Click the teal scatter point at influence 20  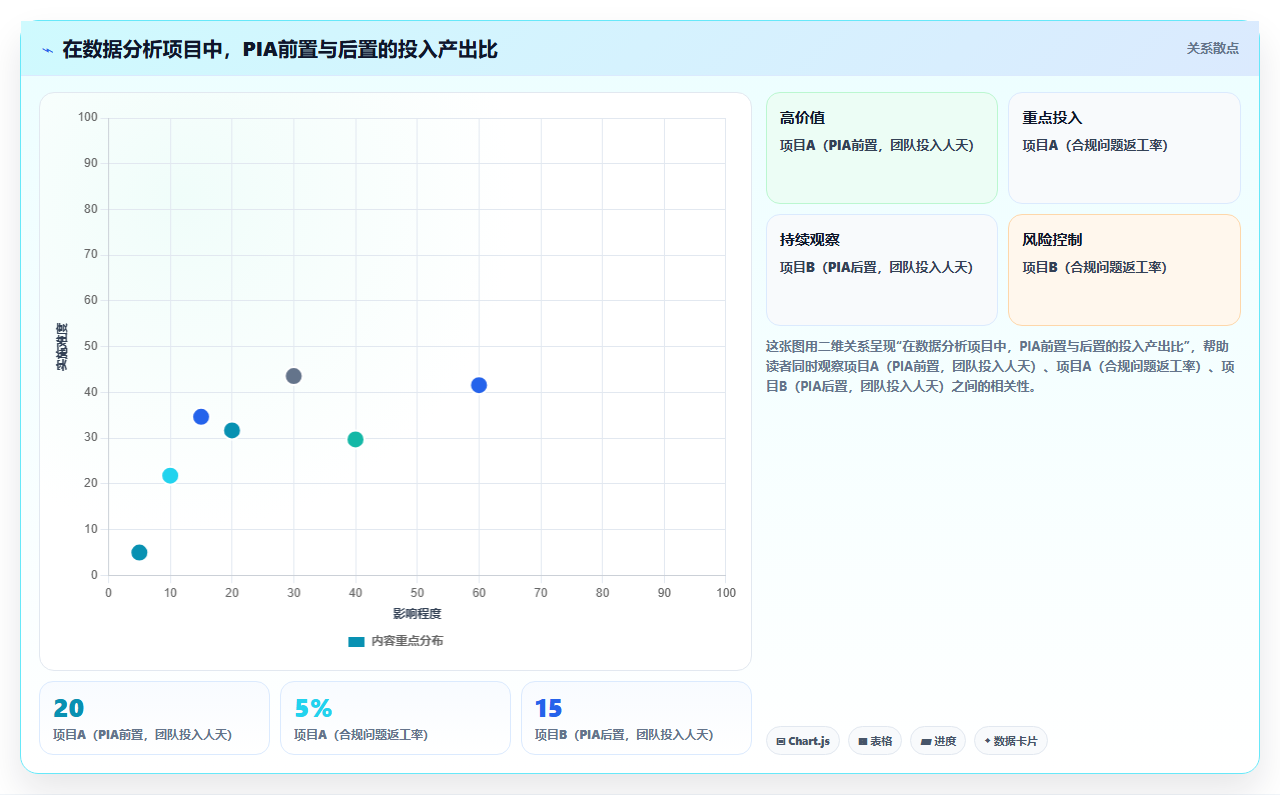pos(232,430)
